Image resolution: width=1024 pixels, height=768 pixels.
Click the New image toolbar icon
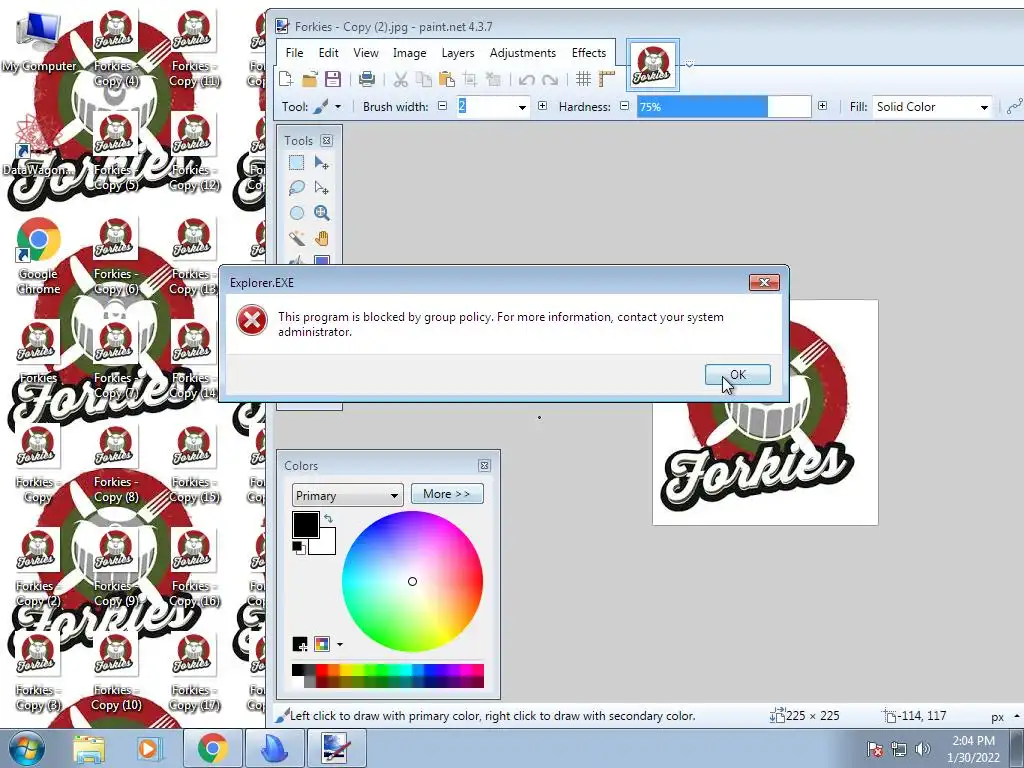pyautogui.click(x=285, y=79)
